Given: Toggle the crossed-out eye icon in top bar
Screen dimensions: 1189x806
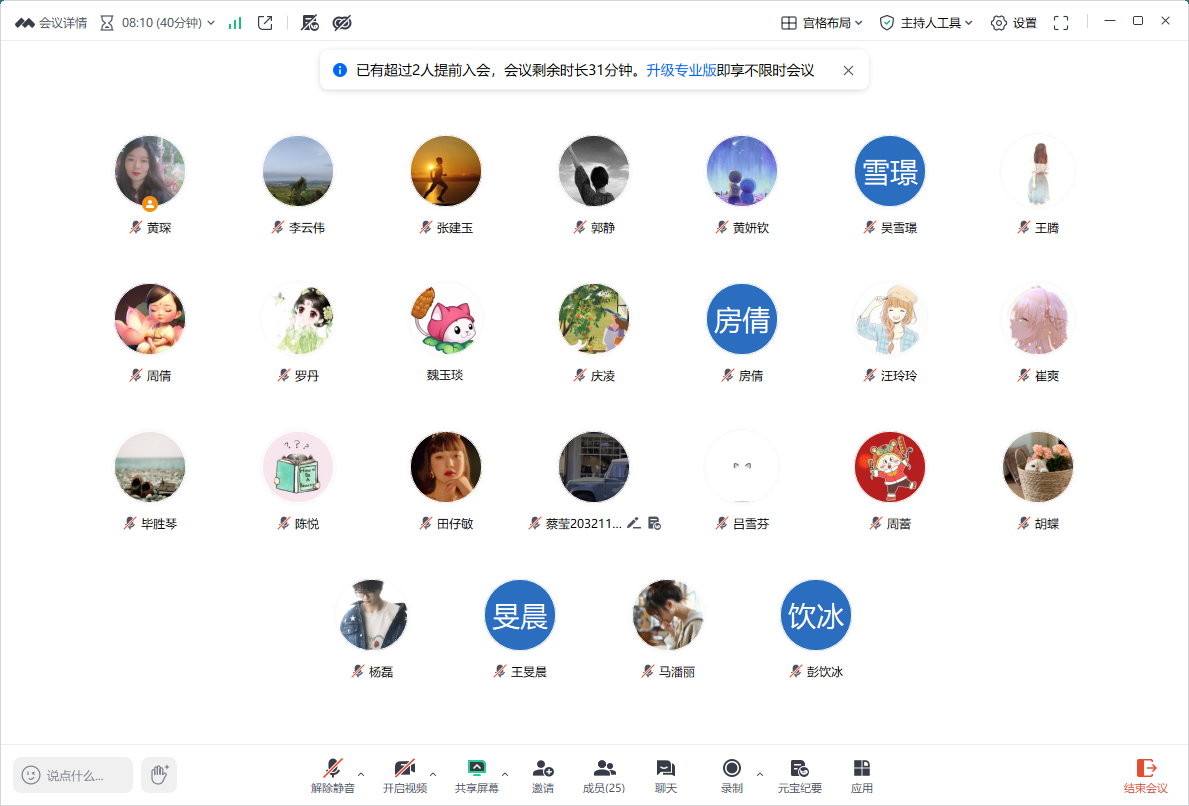Looking at the screenshot, I should click(x=342, y=23).
